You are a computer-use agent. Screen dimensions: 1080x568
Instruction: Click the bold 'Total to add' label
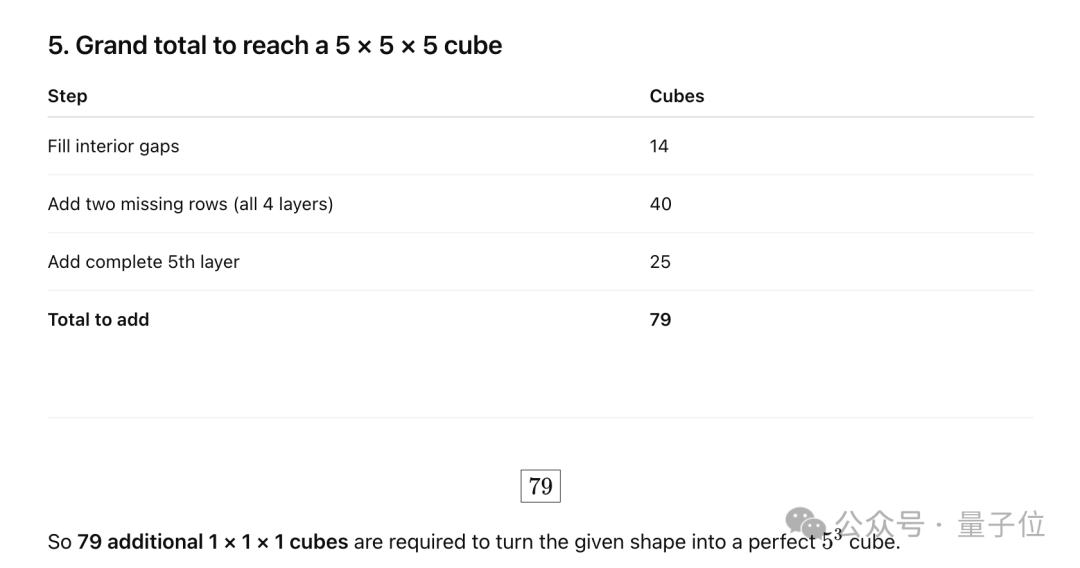pos(98,320)
